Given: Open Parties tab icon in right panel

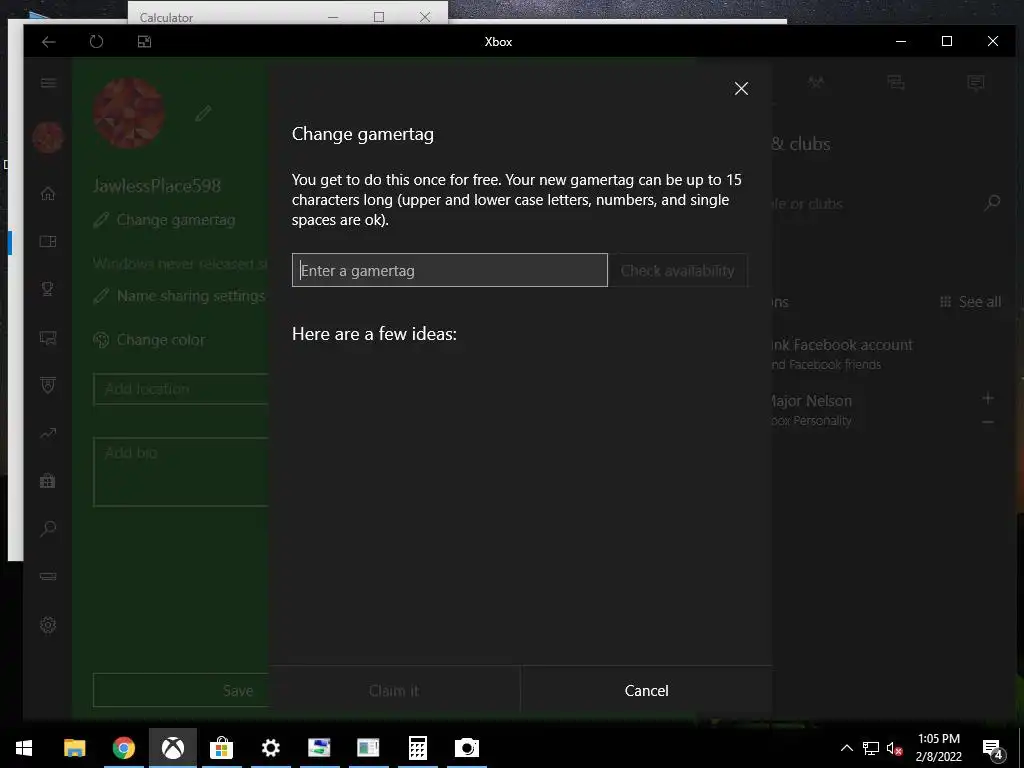Looking at the screenshot, I should [x=896, y=82].
